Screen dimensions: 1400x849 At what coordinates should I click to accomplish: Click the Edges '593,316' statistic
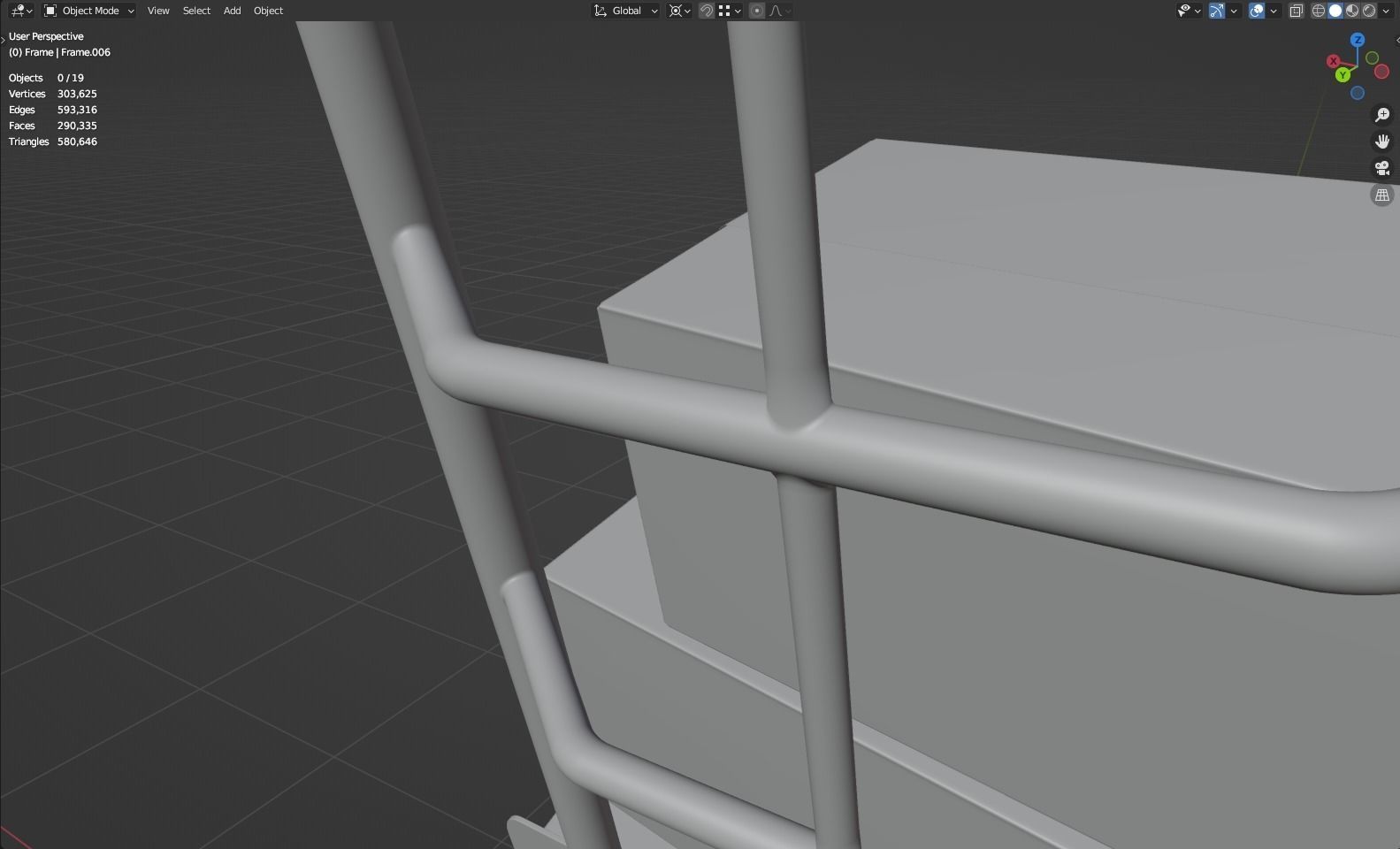click(x=77, y=110)
